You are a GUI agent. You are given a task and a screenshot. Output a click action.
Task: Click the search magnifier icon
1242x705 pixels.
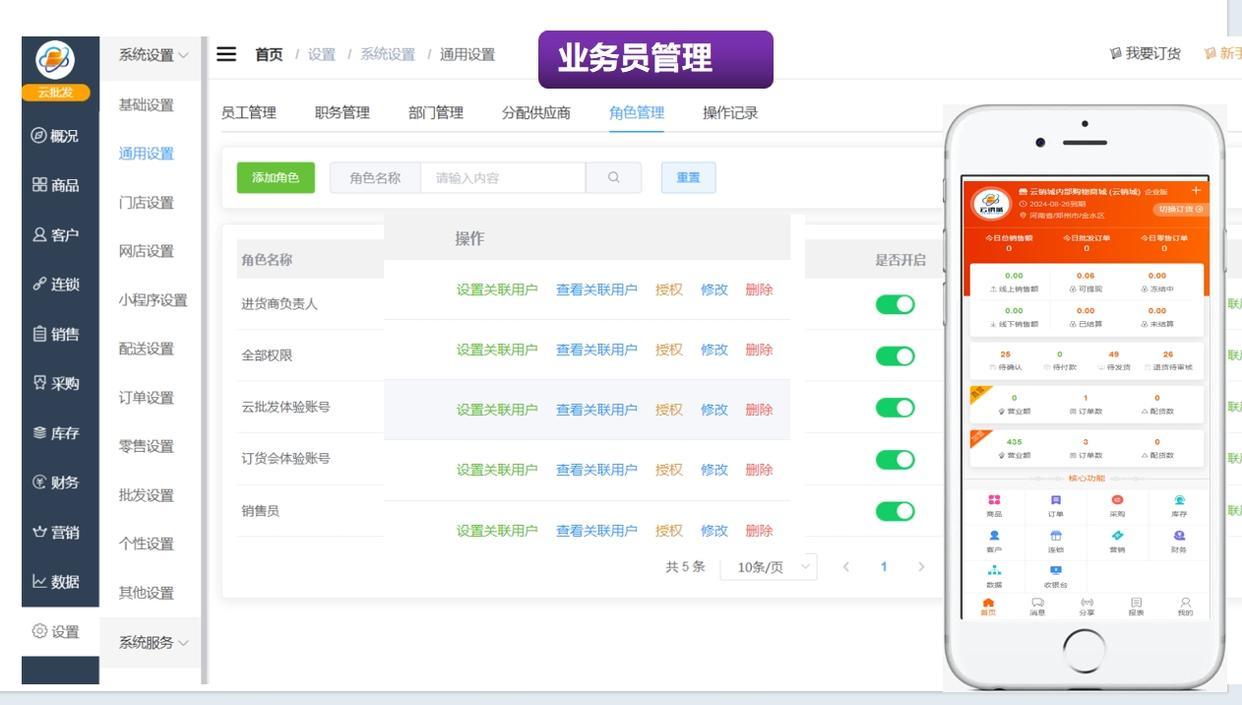(613, 178)
